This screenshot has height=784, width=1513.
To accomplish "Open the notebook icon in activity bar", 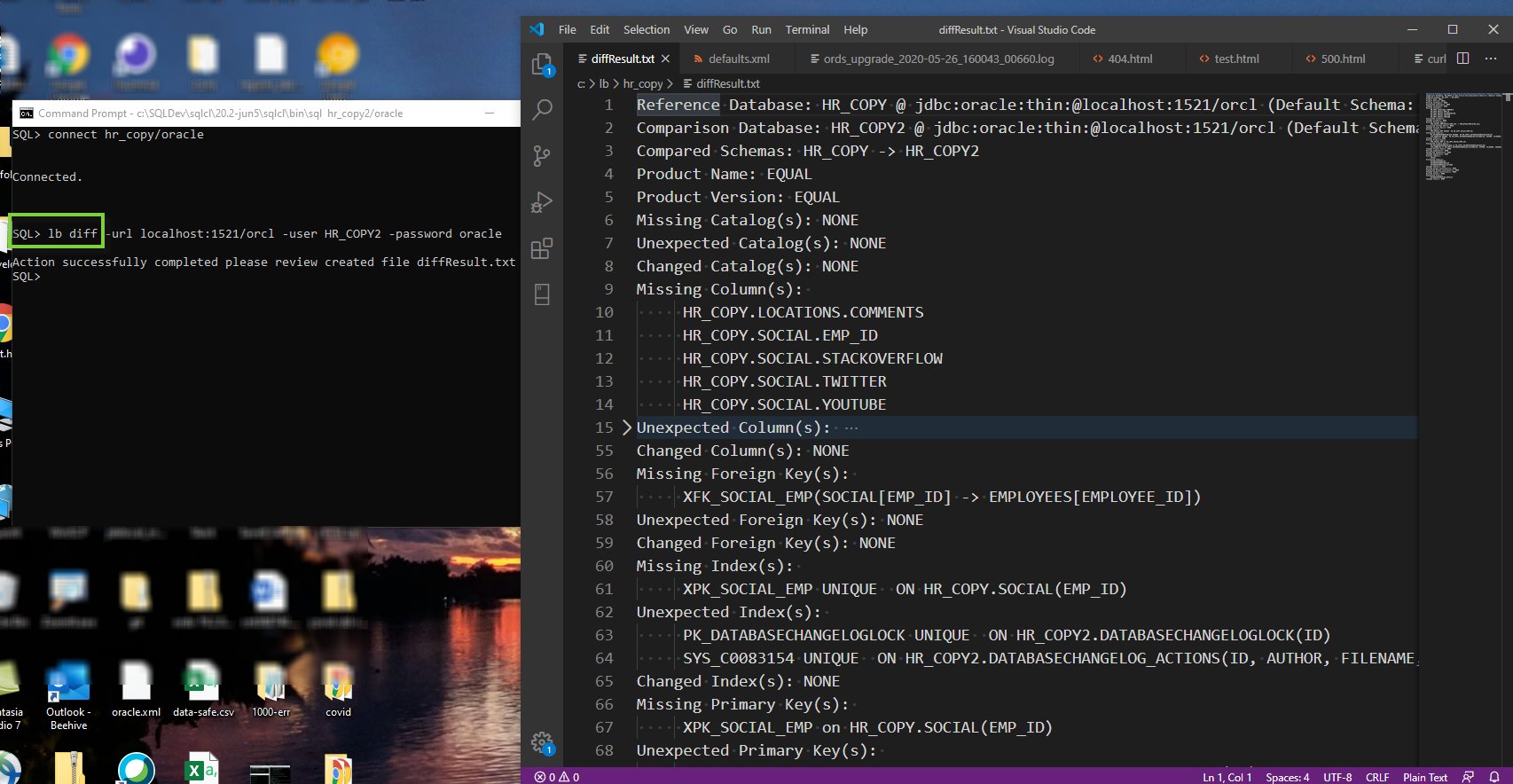I will pyautogui.click(x=542, y=294).
